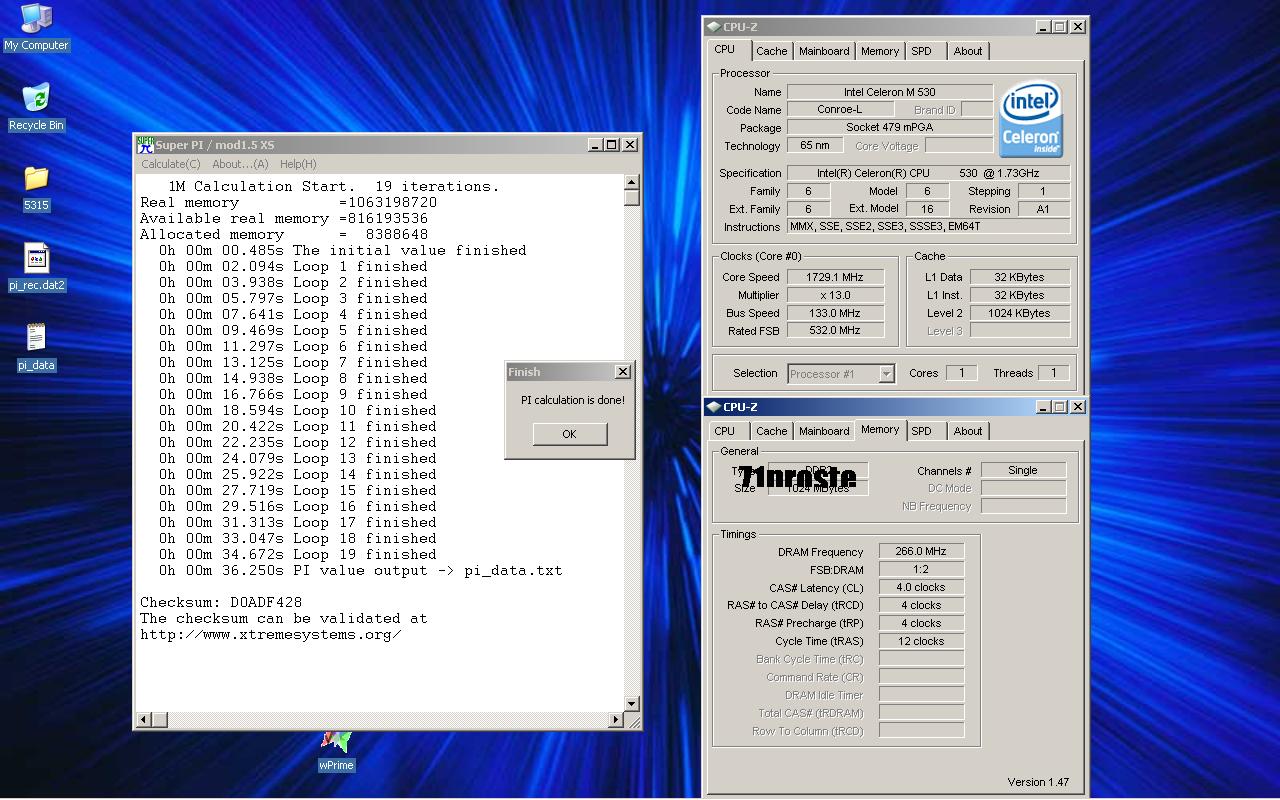Click the http://www.xtremesystems.org/ text
Image resolution: width=1280 pixels, height=800 pixels.
click(x=270, y=634)
